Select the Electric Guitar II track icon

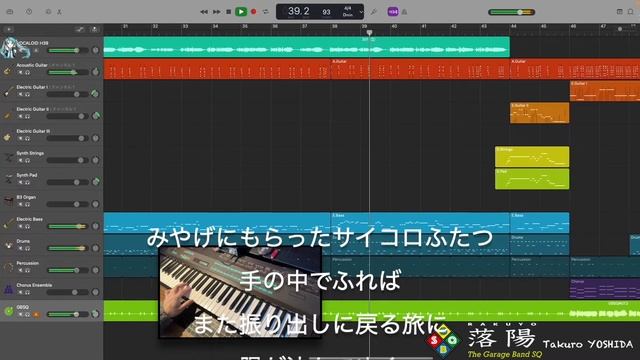coord(8,116)
